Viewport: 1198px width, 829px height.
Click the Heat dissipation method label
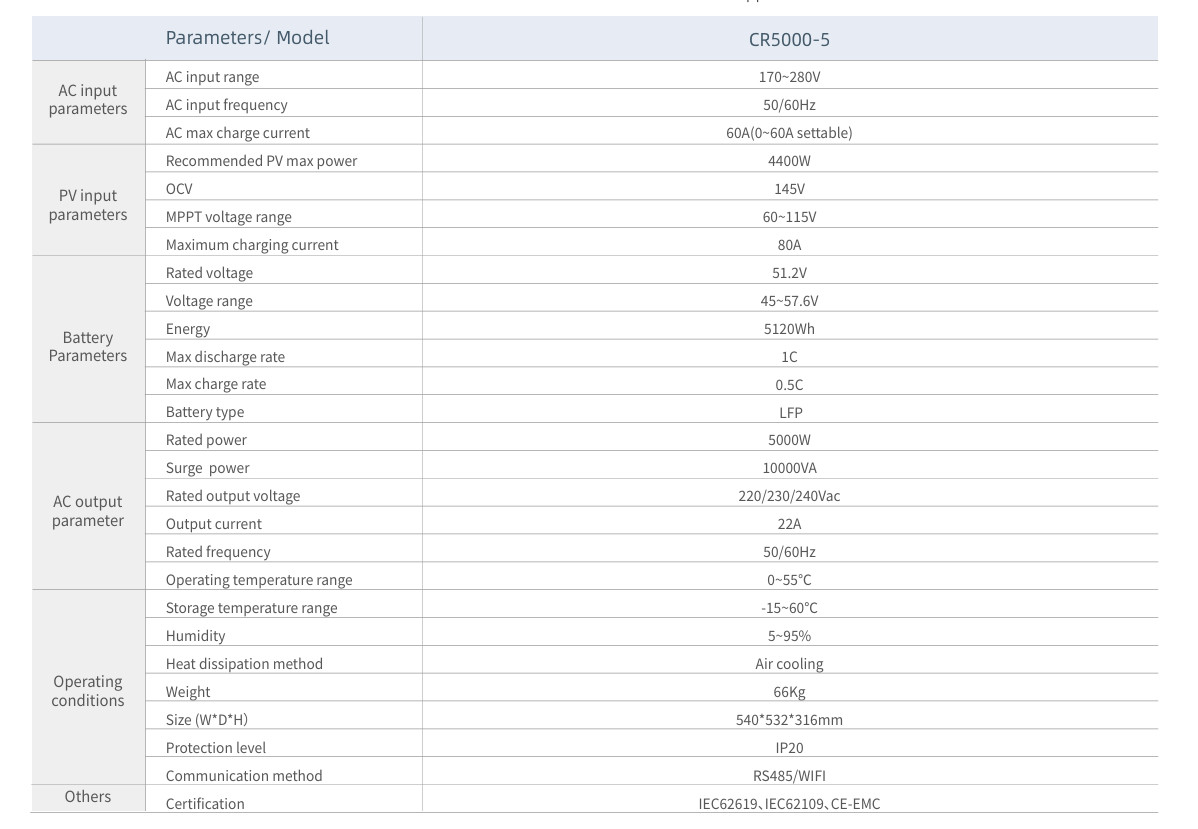[244, 664]
